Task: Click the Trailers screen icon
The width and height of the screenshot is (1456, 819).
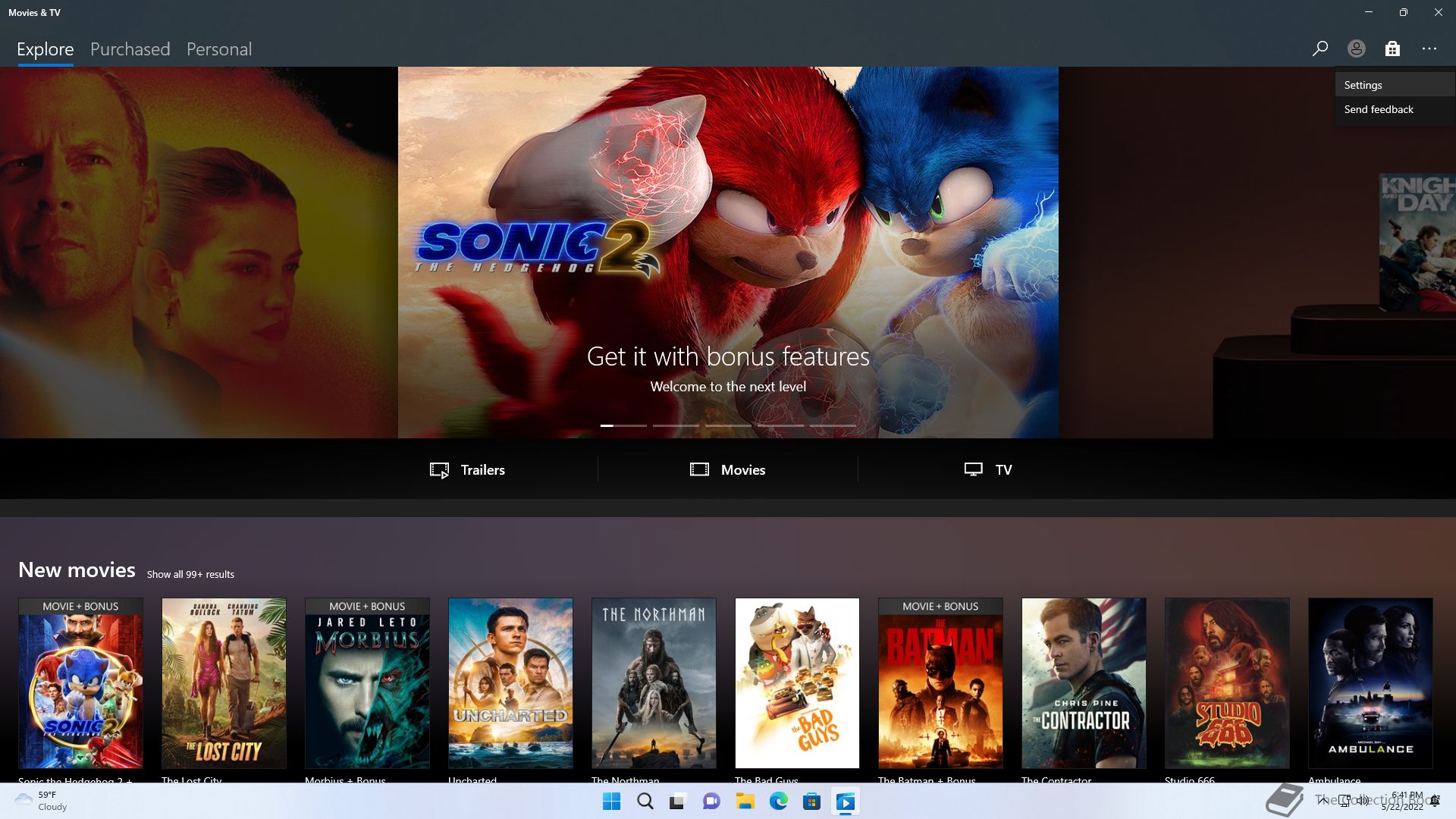Action: click(439, 470)
